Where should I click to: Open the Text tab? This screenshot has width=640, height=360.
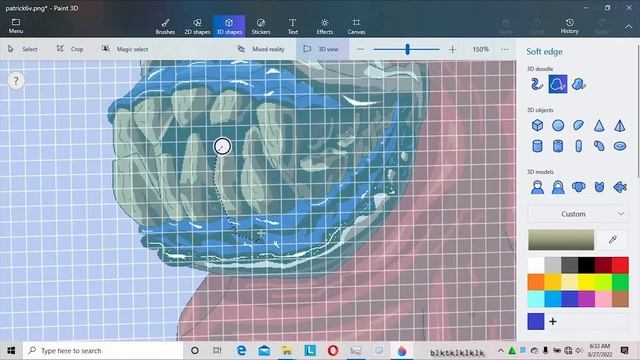[x=293, y=26]
